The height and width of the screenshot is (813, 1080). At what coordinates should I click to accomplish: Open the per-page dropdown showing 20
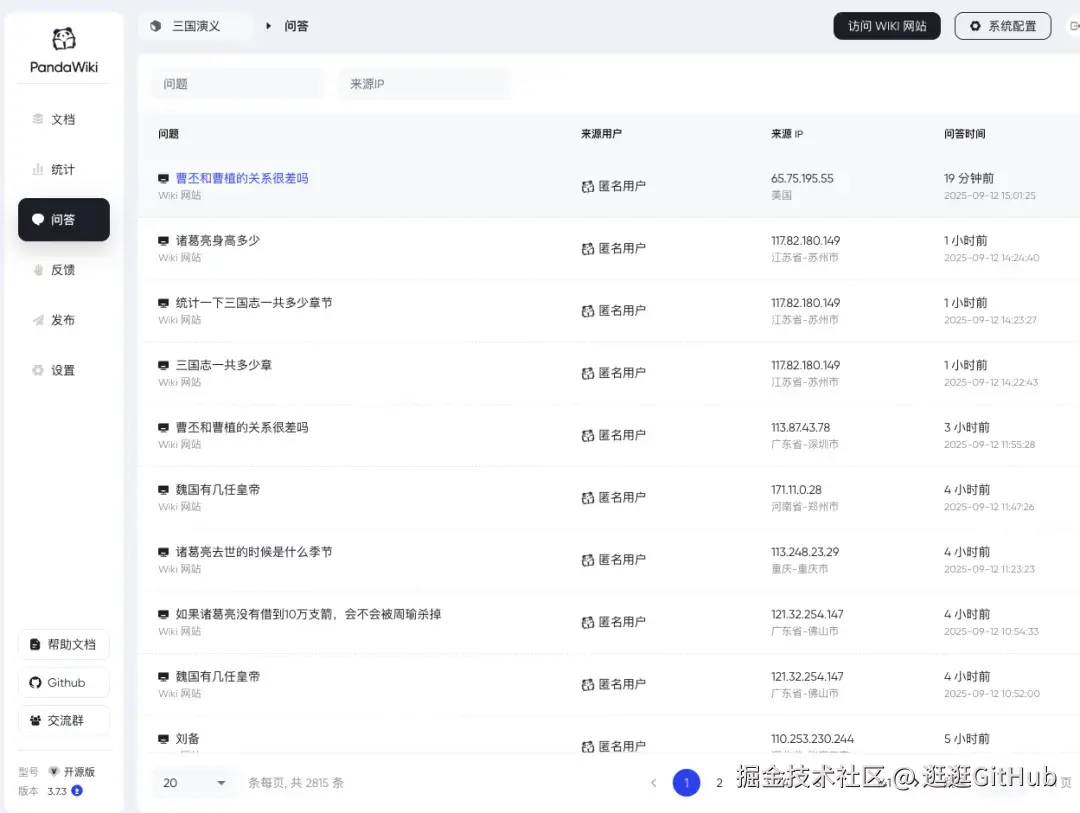coord(193,782)
